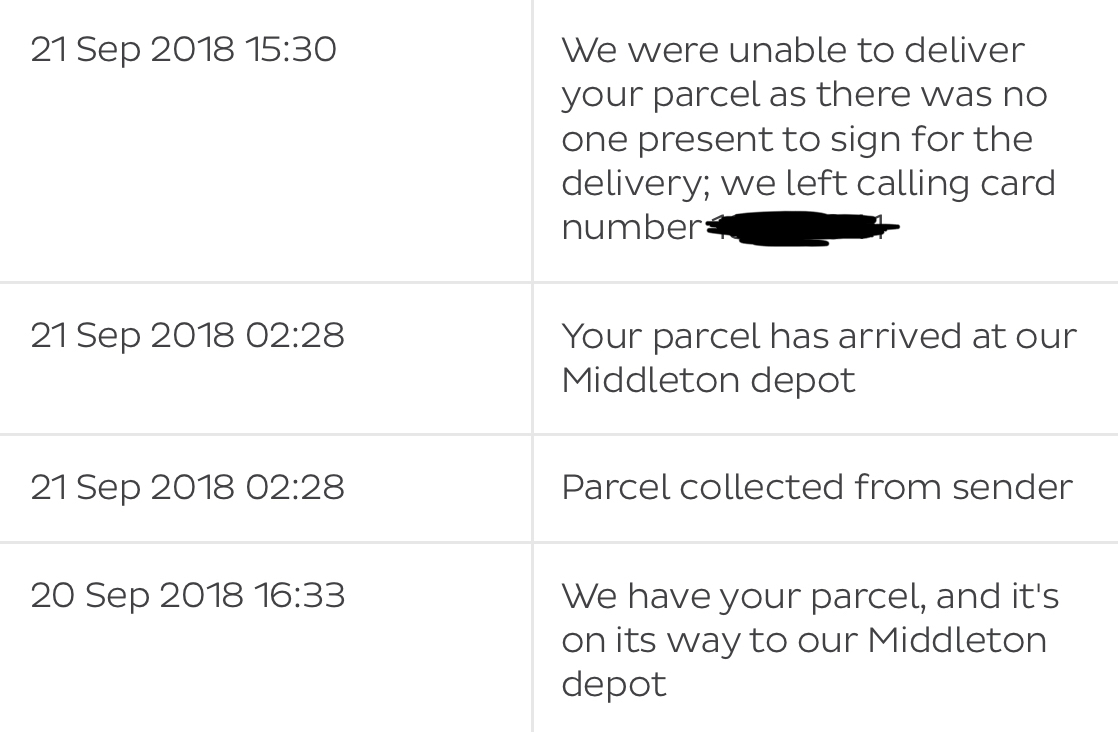Click the blacked-out calling card number
Screen dimensions: 1118x732
point(802,229)
